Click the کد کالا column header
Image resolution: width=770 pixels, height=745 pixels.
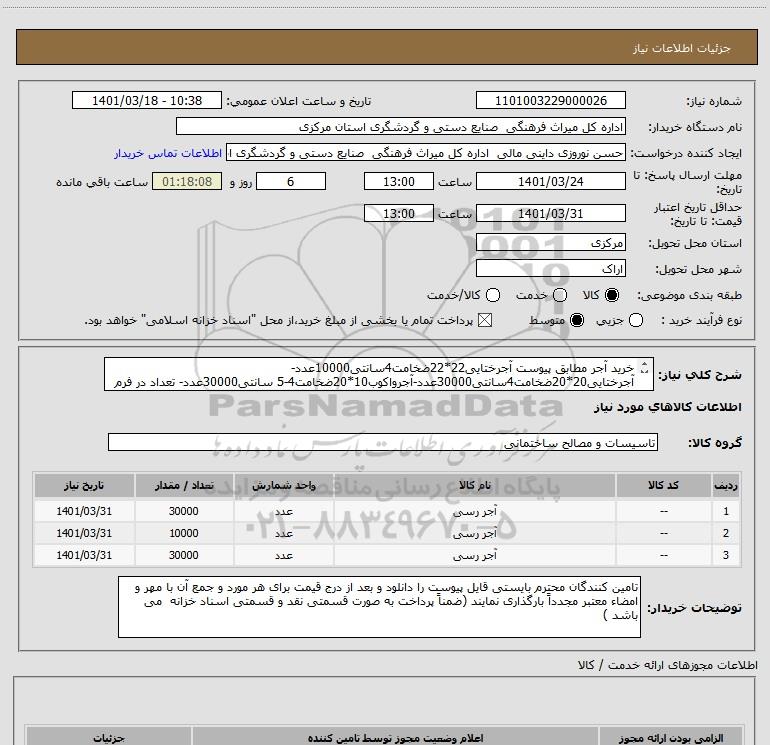tap(663, 486)
